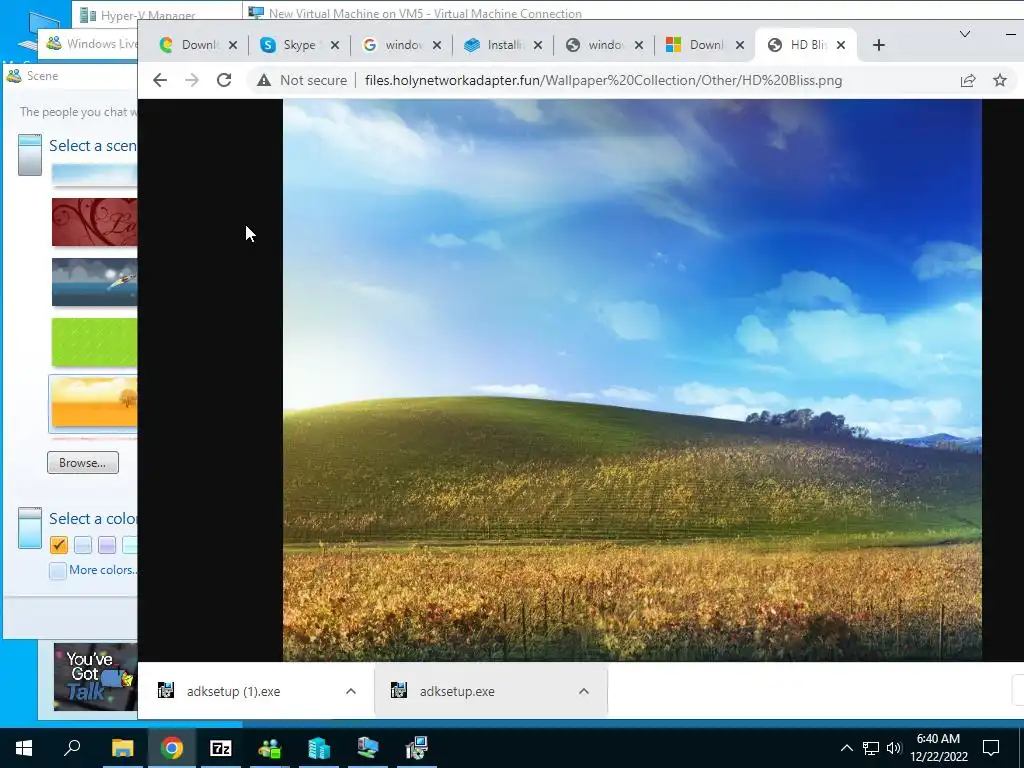Open the notification center icon
This screenshot has height=768, width=1024.
point(991,748)
